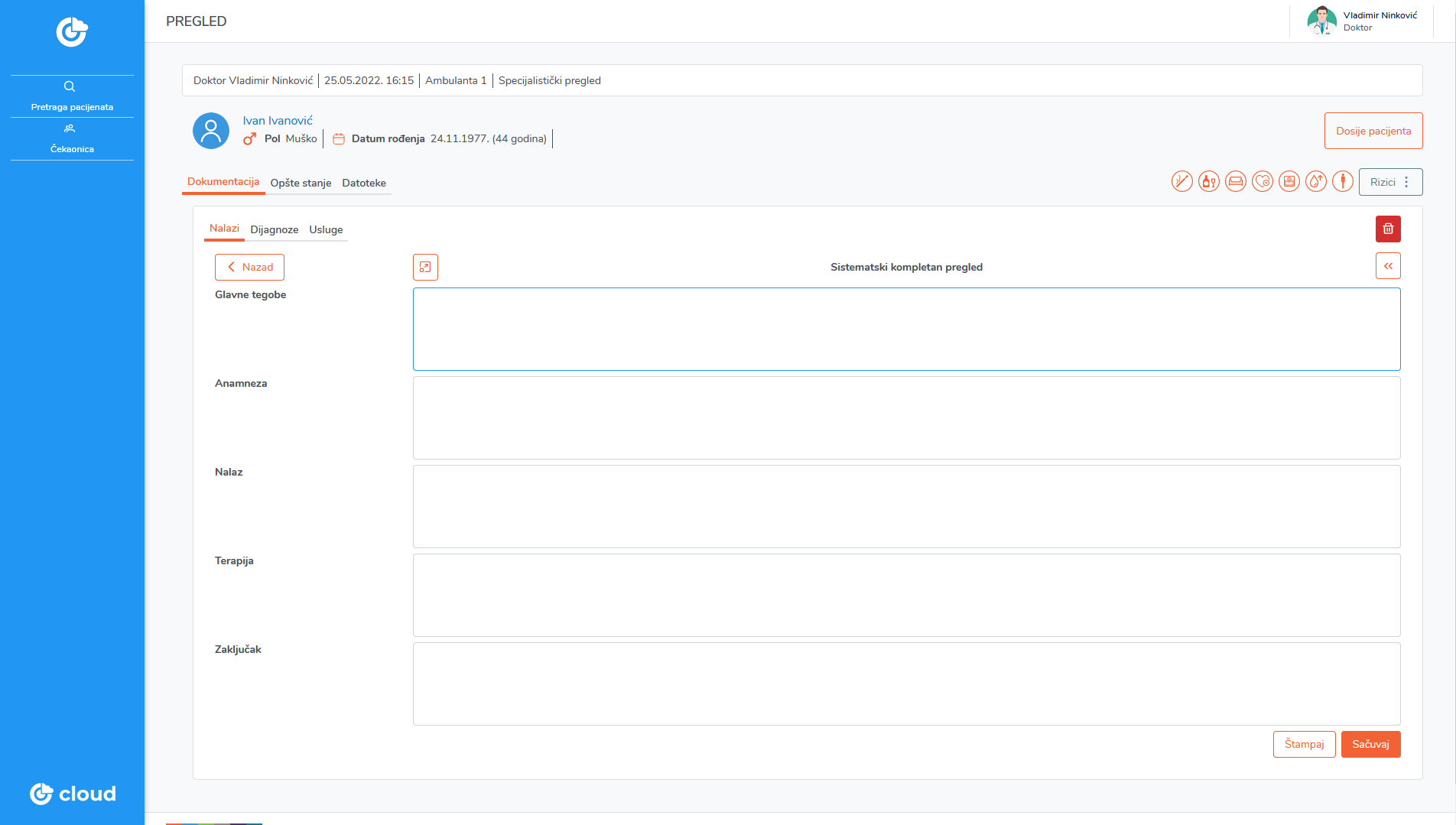Collapse panel with double chevron button

point(1388,266)
